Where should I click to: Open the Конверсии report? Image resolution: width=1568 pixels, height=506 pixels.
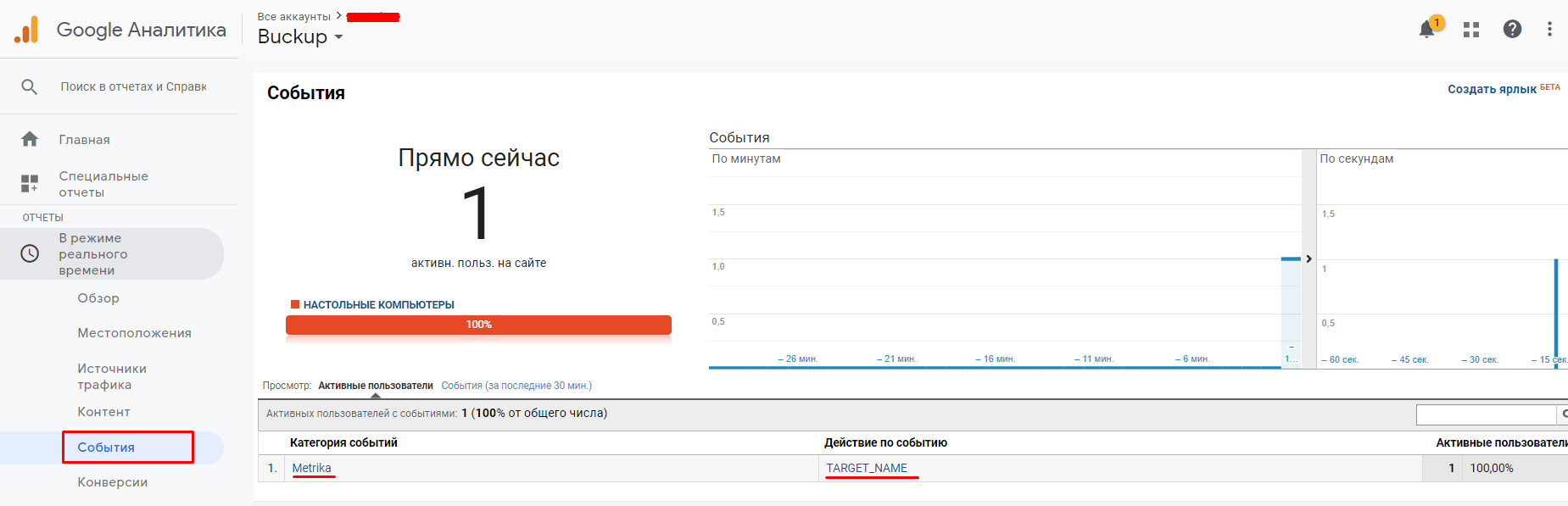[x=112, y=482]
